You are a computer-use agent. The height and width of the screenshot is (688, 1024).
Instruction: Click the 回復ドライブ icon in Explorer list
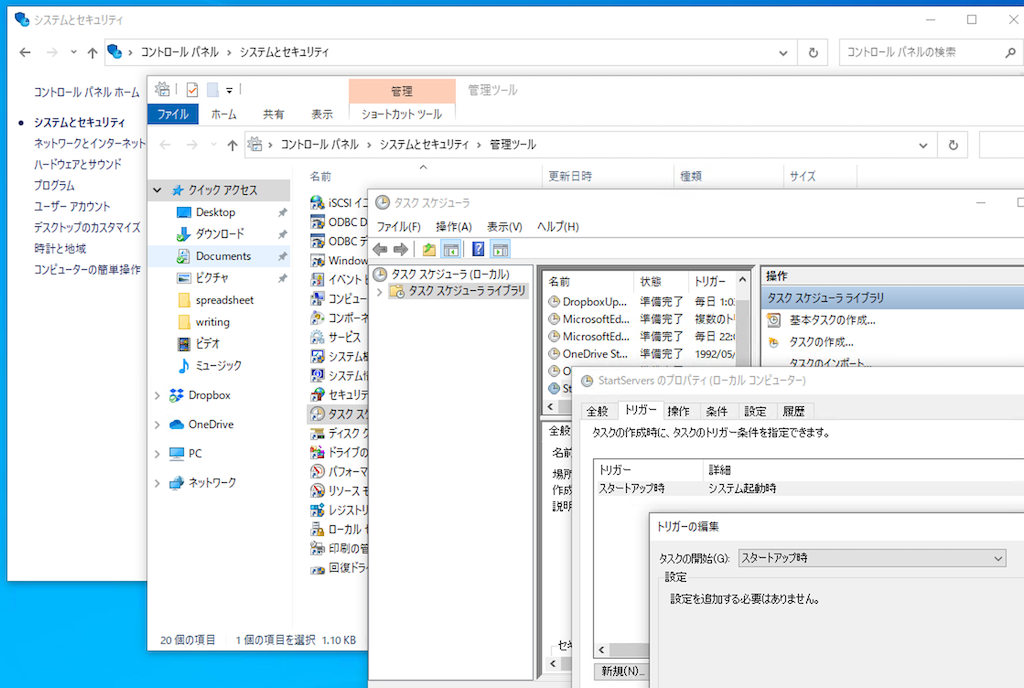317,568
